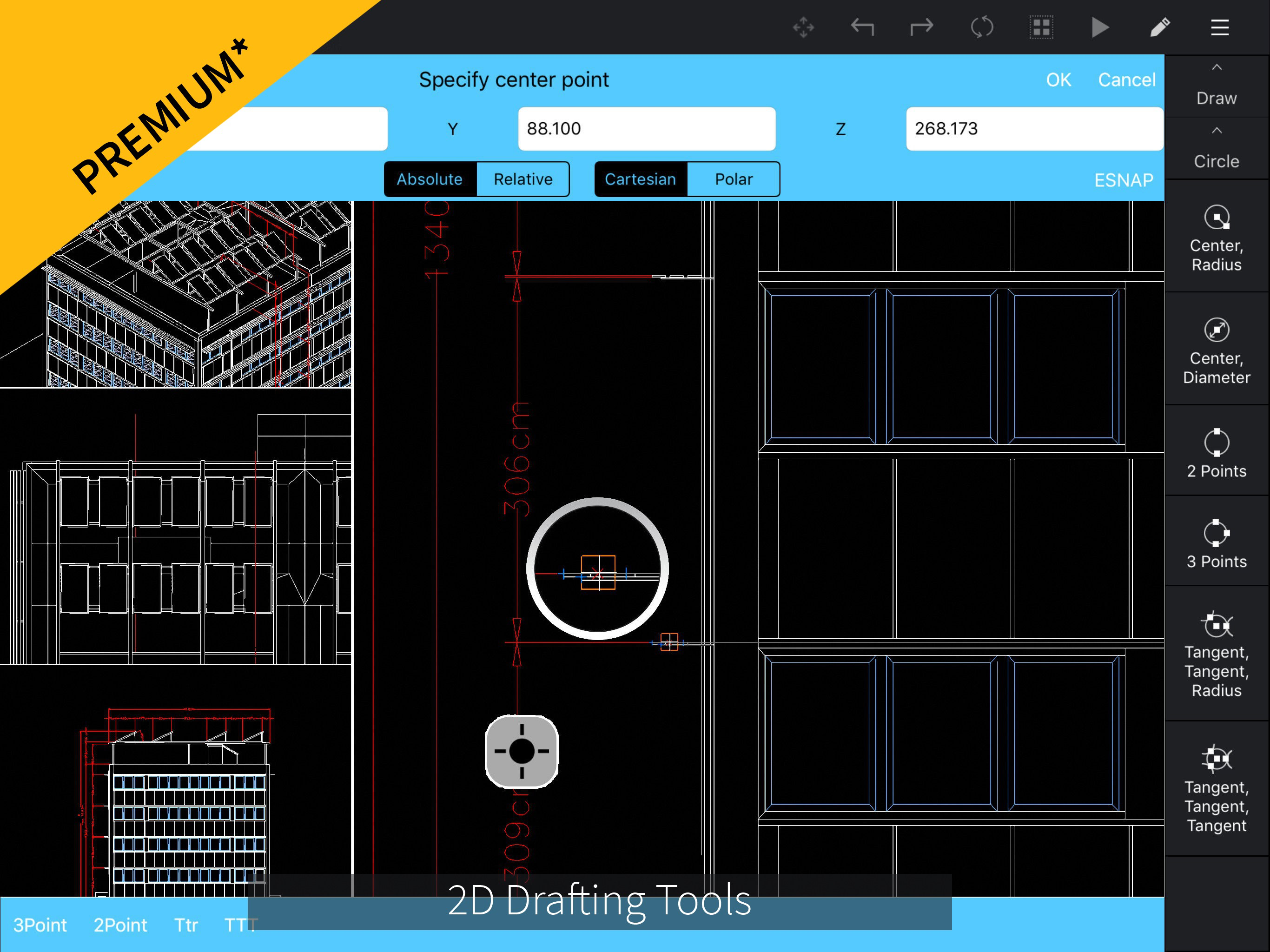Image resolution: width=1270 pixels, height=952 pixels.
Task: Click the undo arrow icon
Action: pyautogui.click(x=862, y=27)
